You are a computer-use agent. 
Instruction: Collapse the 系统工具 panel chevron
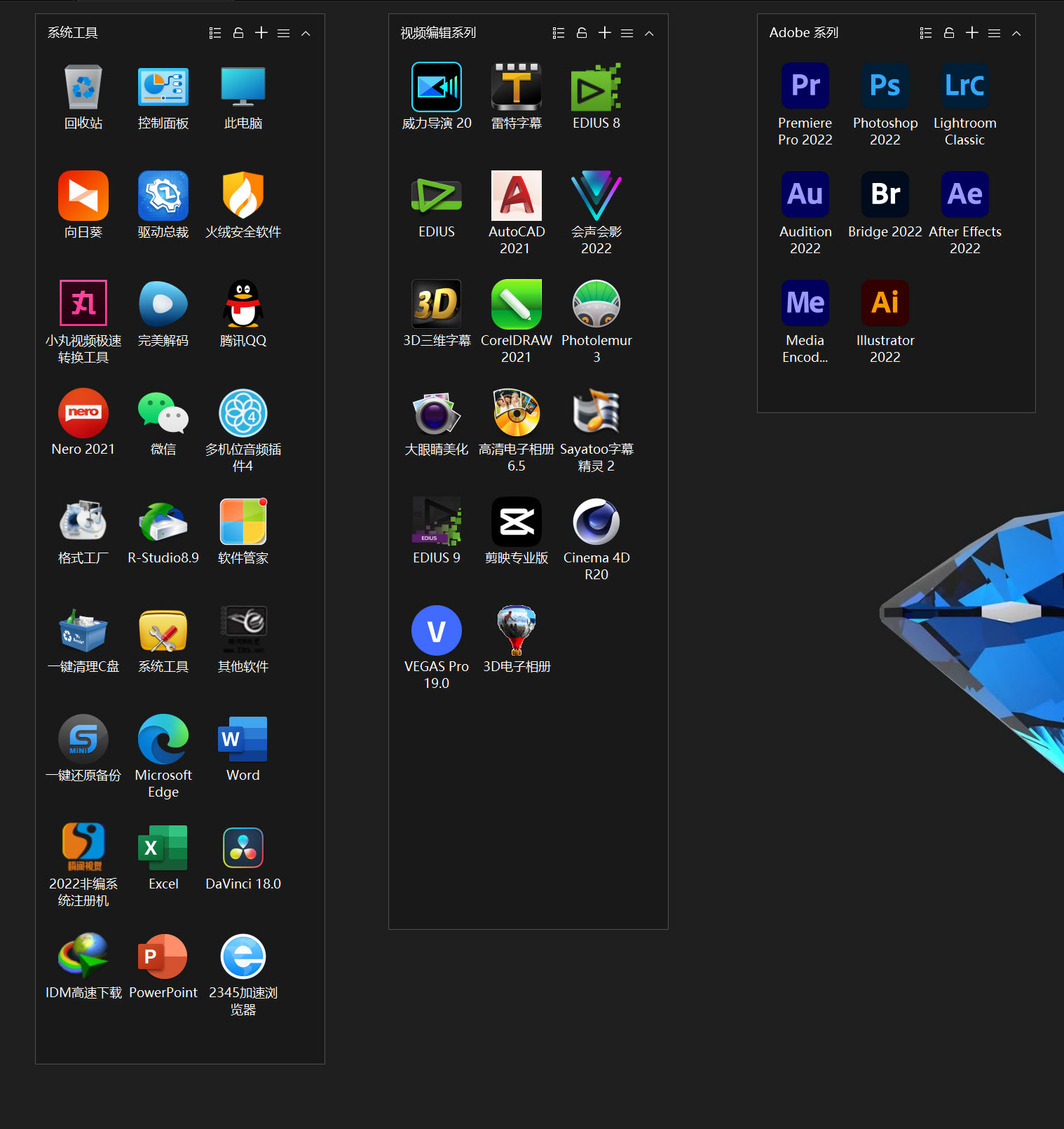click(x=306, y=33)
